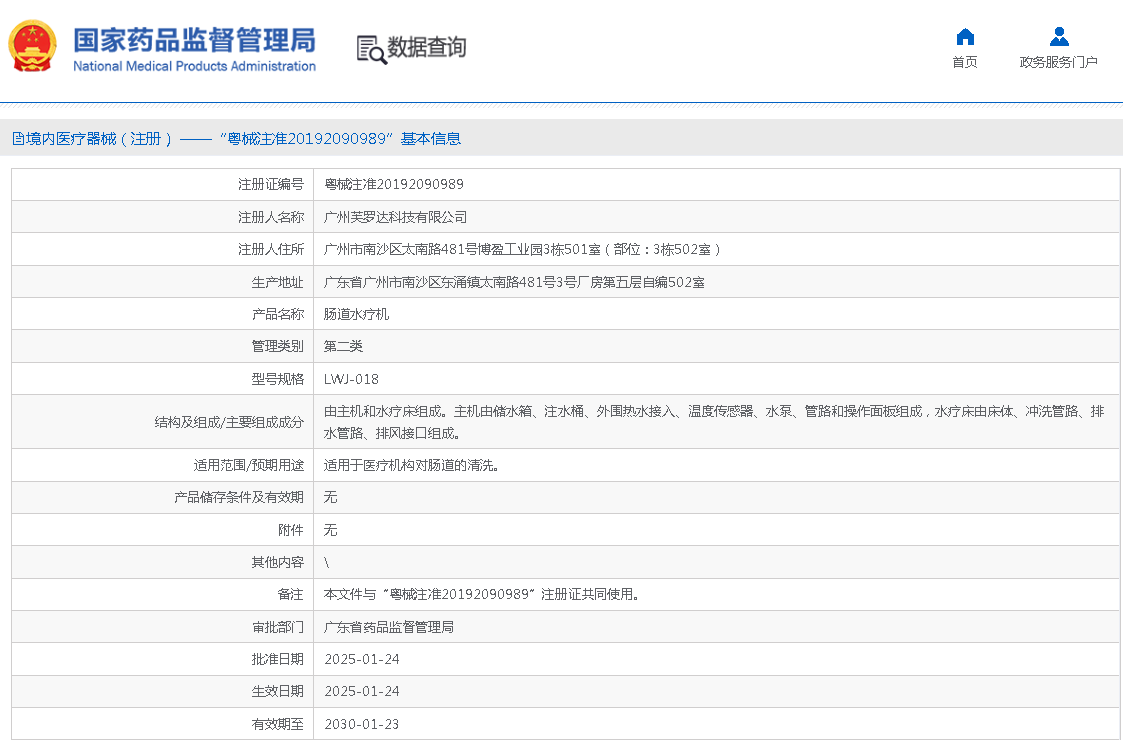Click the government service portal user icon
Viewport: 1123px width, 740px height.
pyautogui.click(x=1058, y=37)
